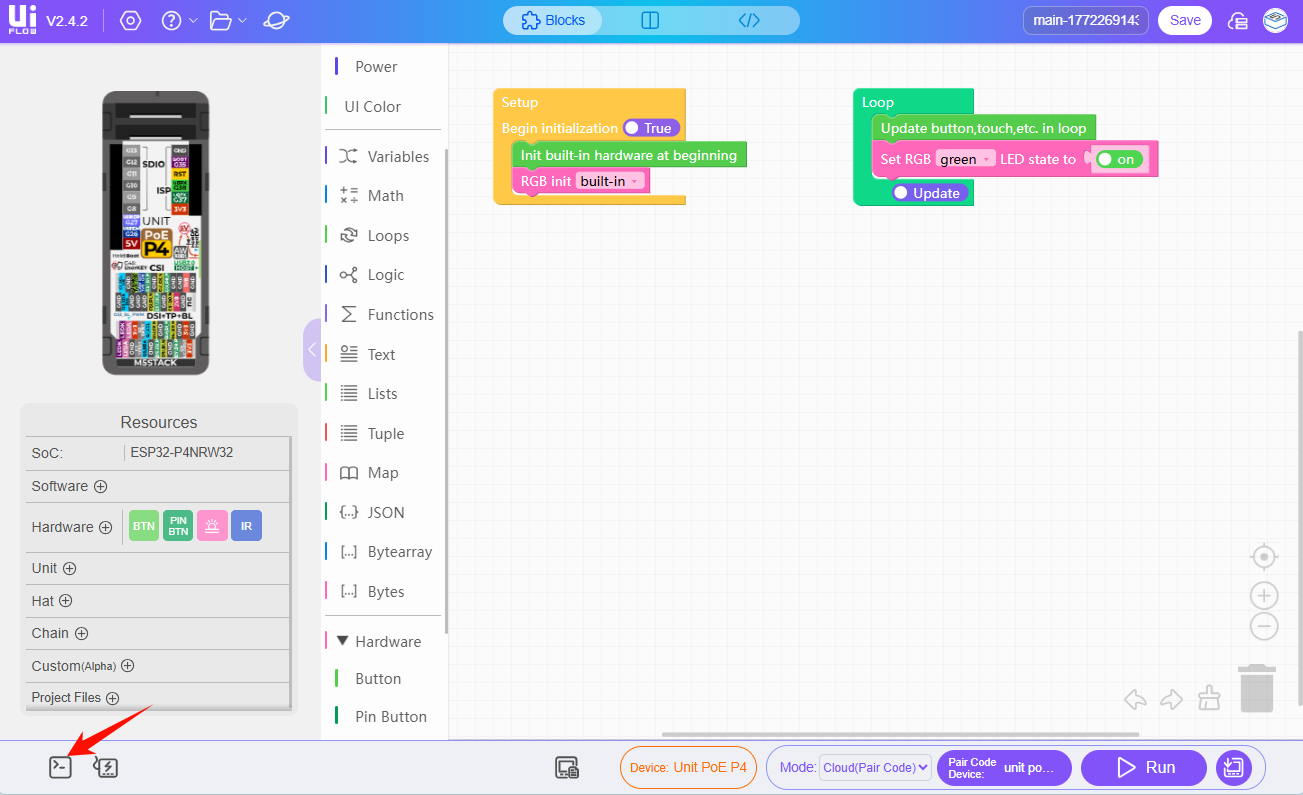1303x795 pixels.
Task: Click the firmware flash icon in bottom bar
Action: point(106,767)
